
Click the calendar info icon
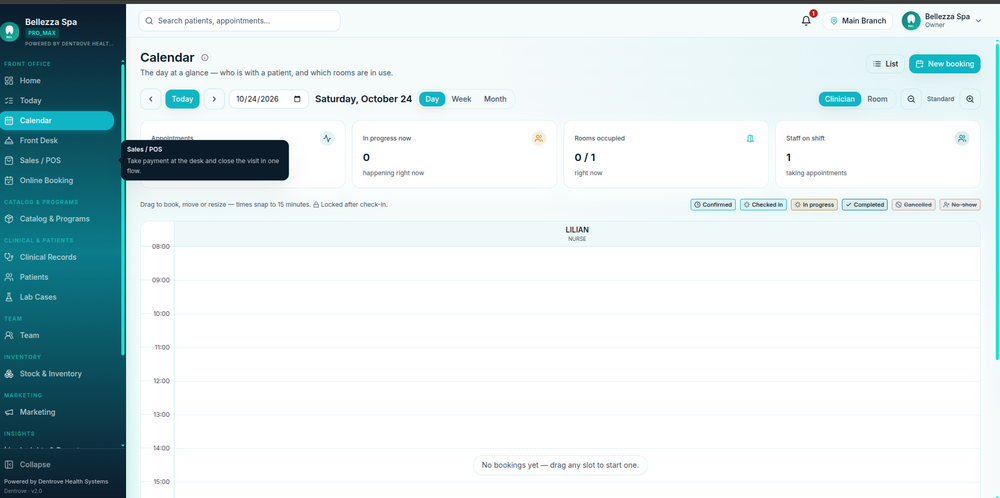coord(205,58)
